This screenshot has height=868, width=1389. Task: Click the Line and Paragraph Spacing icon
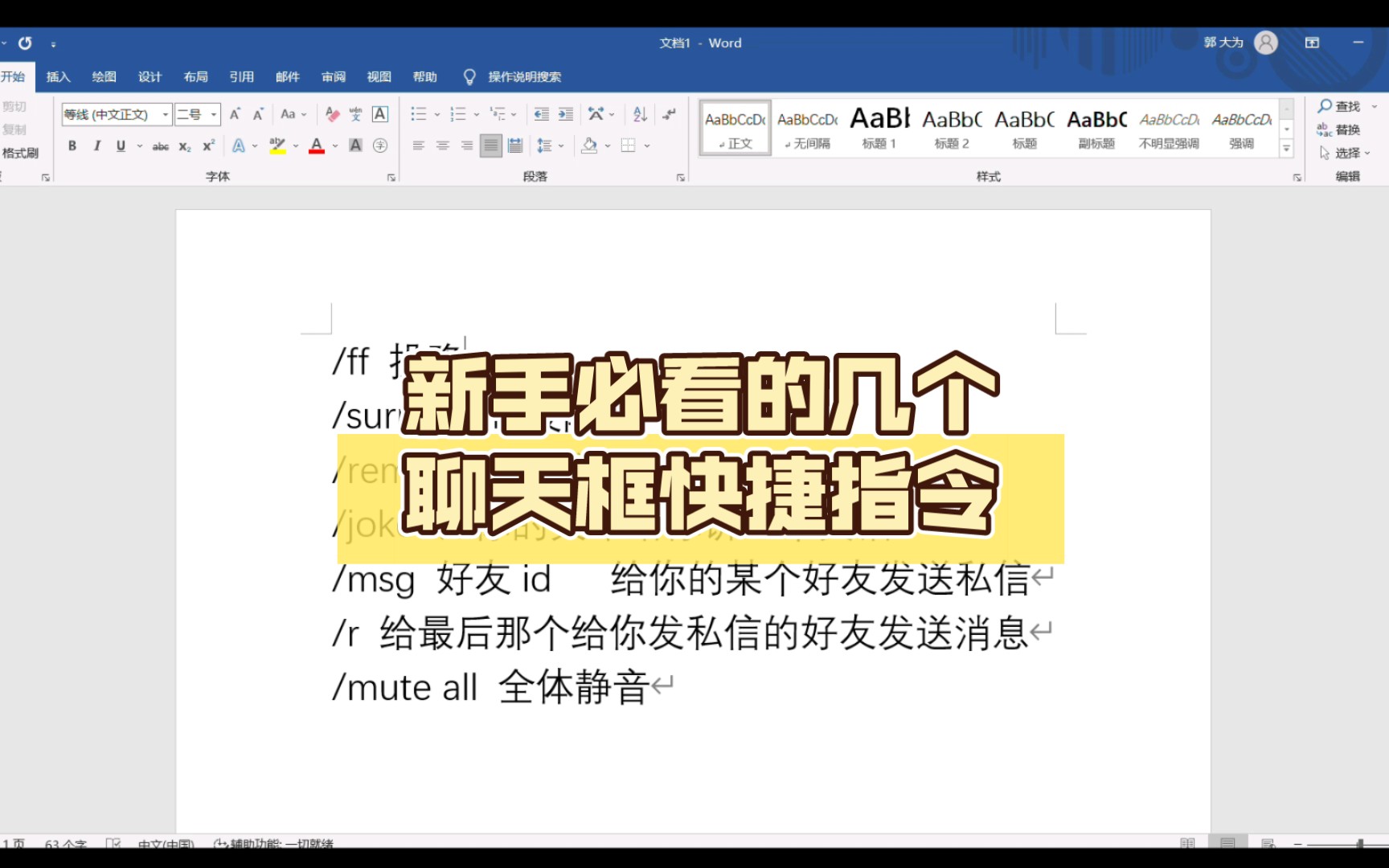tap(544, 145)
